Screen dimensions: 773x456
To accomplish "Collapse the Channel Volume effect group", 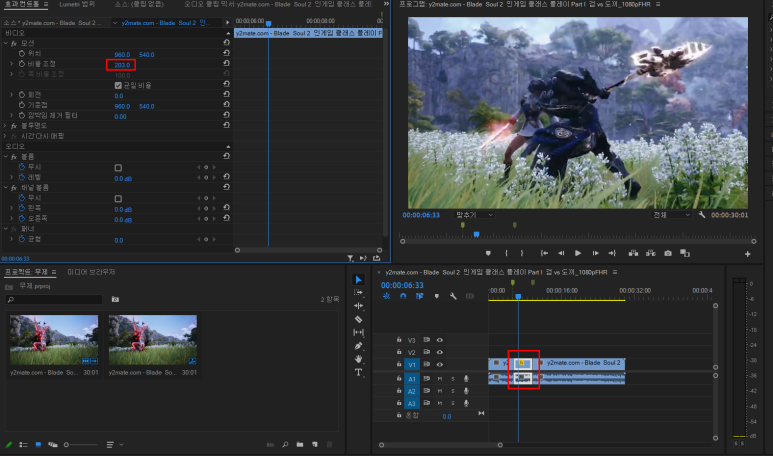I will [6, 188].
